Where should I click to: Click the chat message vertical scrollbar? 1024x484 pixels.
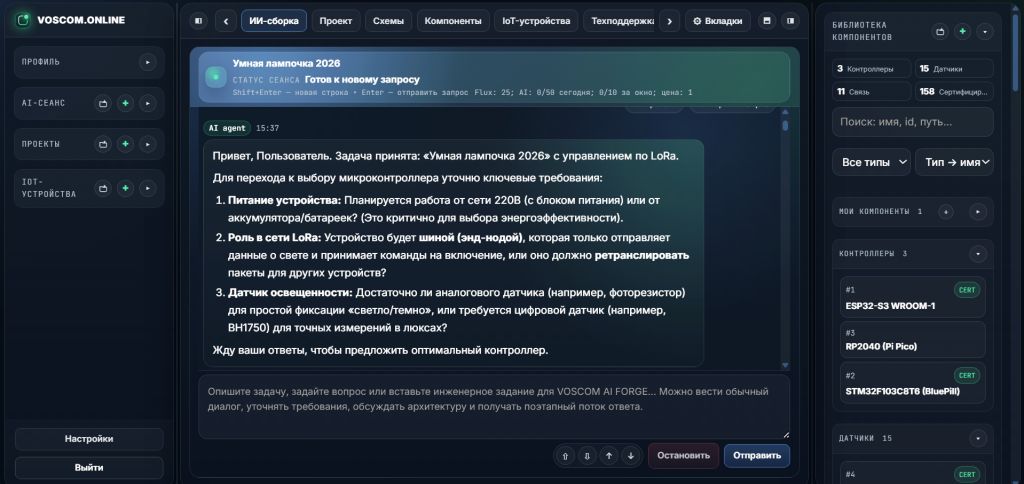[x=785, y=243]
